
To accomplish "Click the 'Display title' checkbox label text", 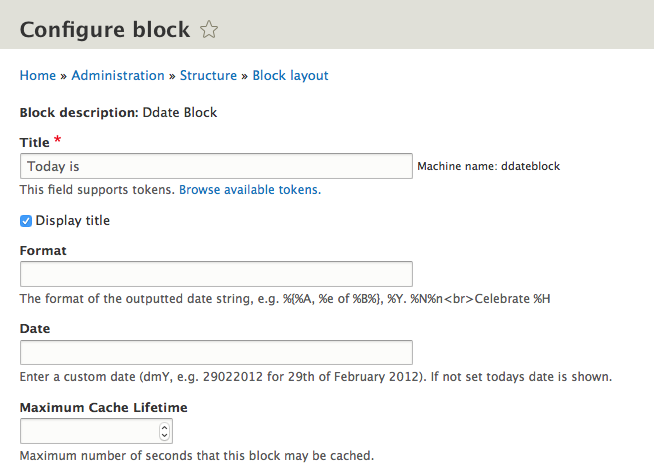I will tap(73, 221).
